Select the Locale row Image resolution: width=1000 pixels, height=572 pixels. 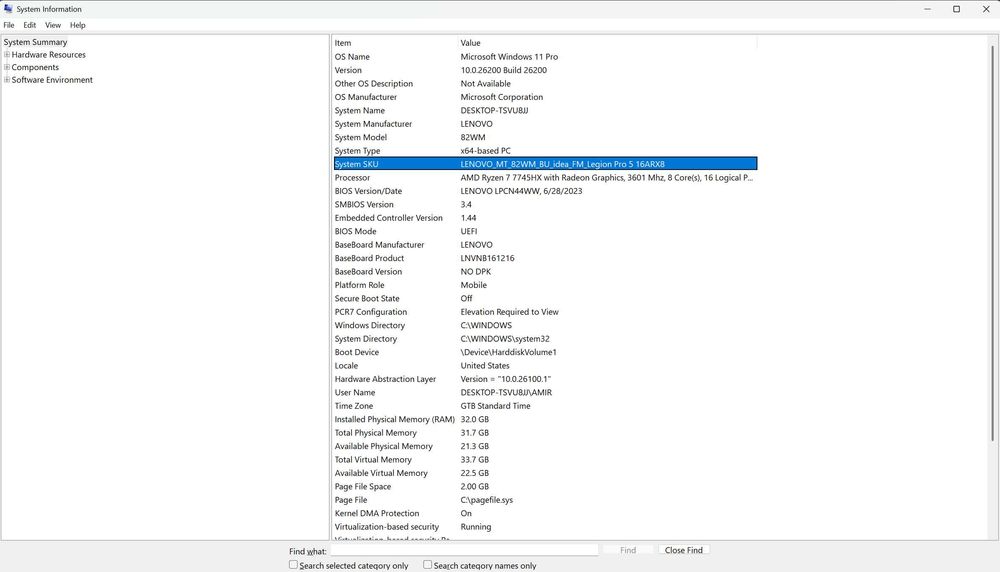tap(545, 365)
